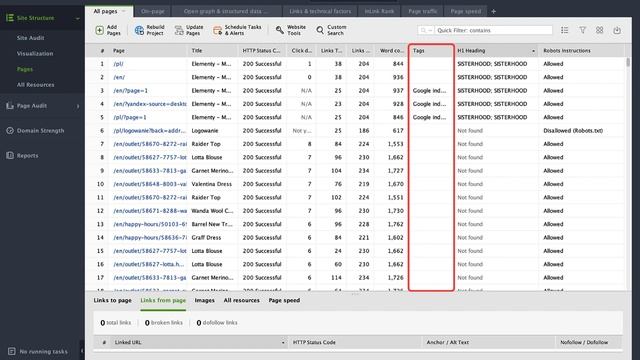
Task: Click the Google ind... tag in row 3
Action: [x=429, y=91]
